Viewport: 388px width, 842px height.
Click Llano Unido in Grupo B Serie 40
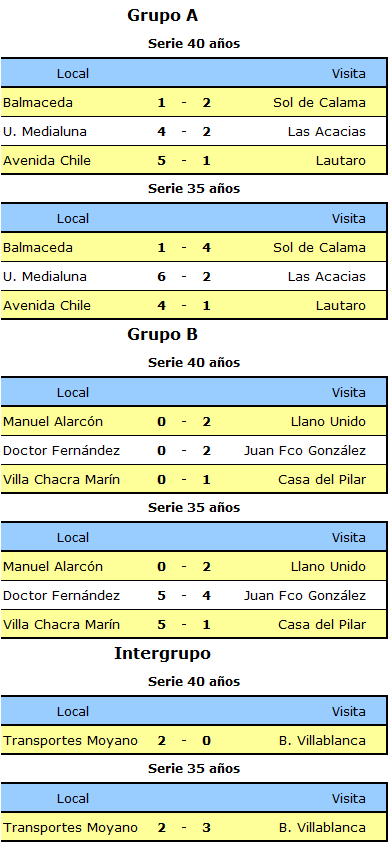pos(328,422)
